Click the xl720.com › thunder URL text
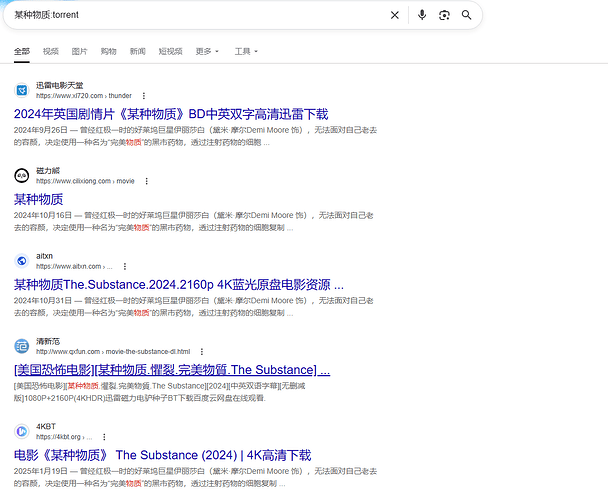This screenshot has height=500, width=608. (x=84, y=96)
